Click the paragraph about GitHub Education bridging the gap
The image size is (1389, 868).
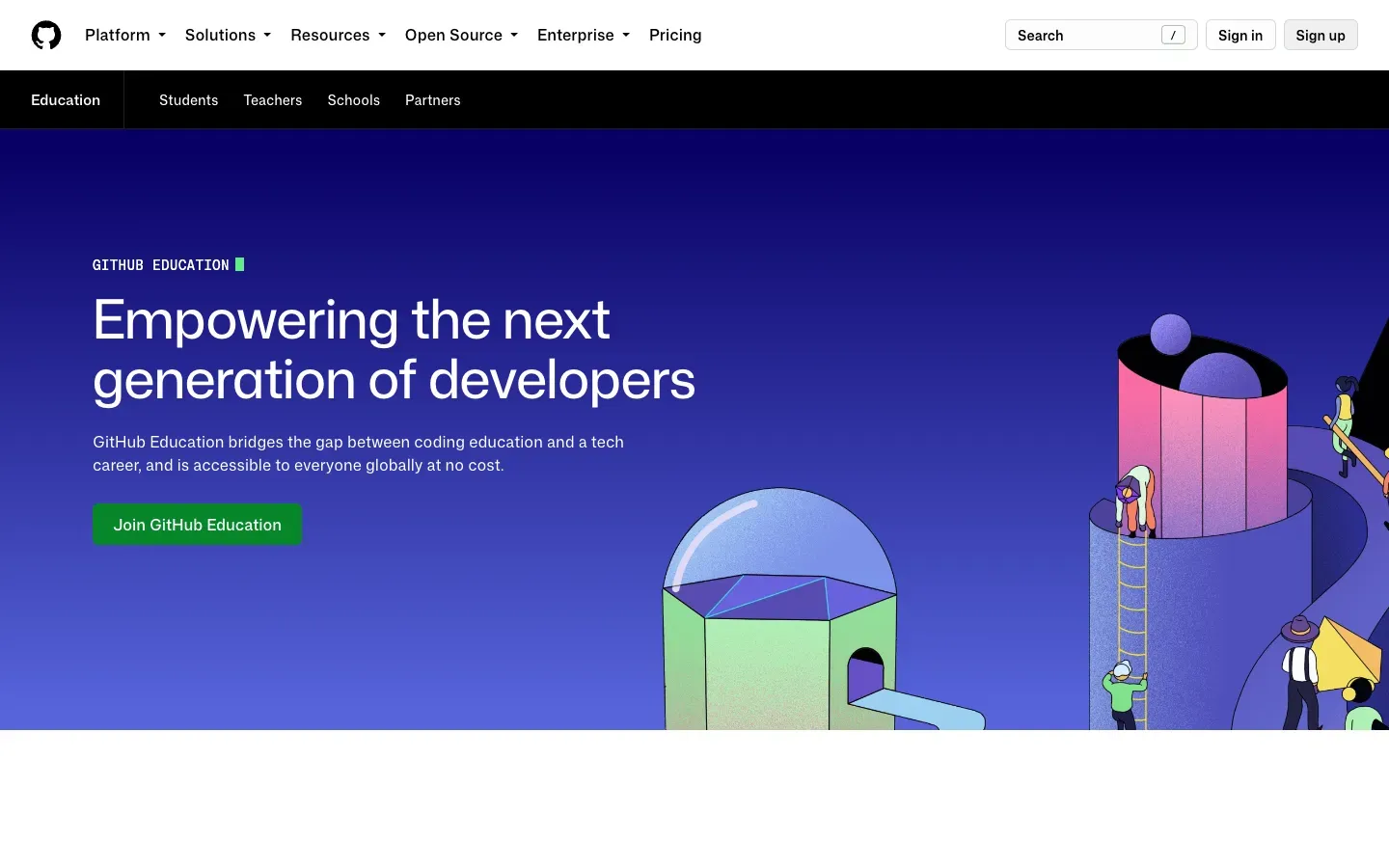(x=359, y=453)
